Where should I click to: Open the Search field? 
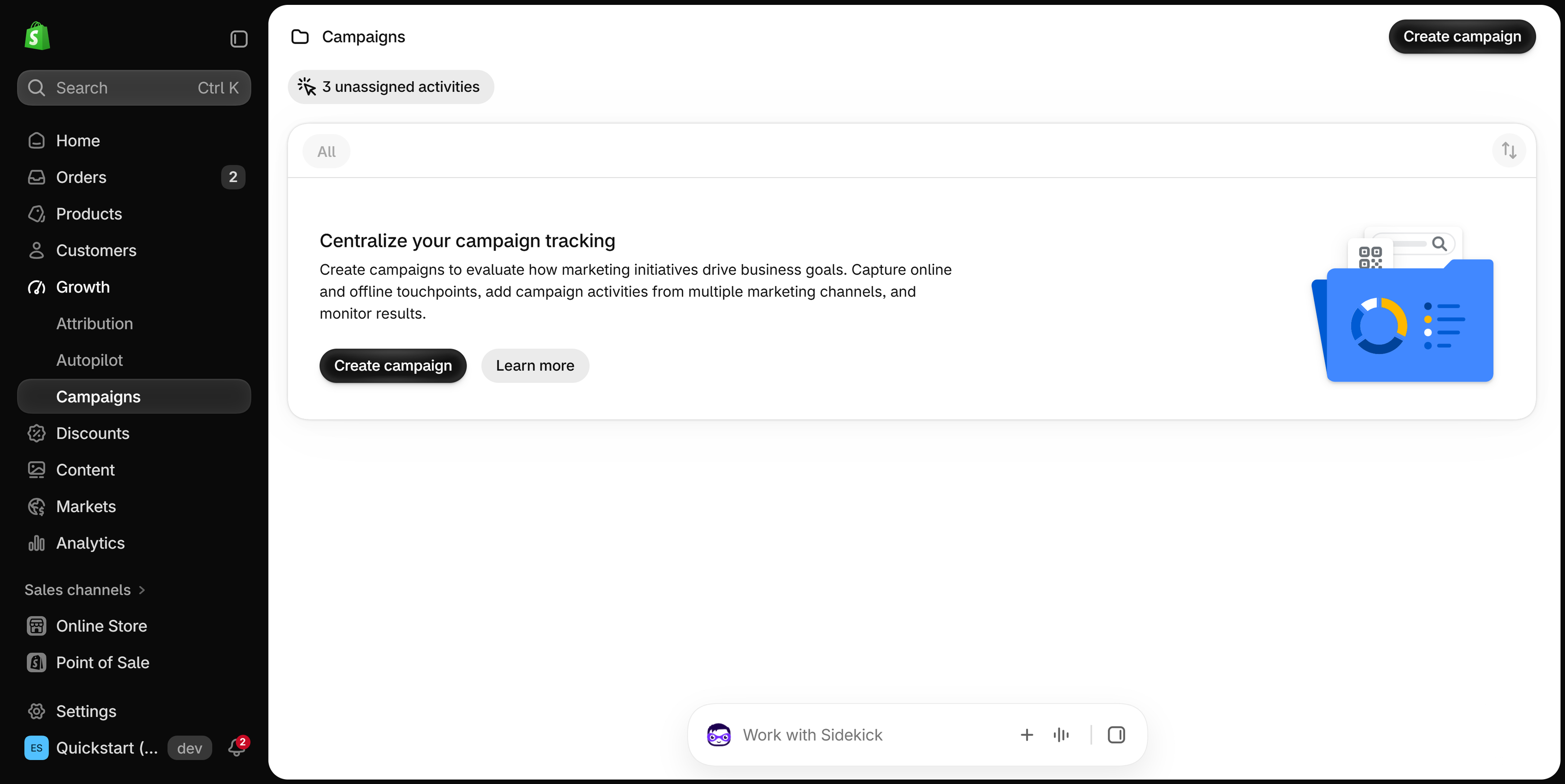(x=134, y=88)
